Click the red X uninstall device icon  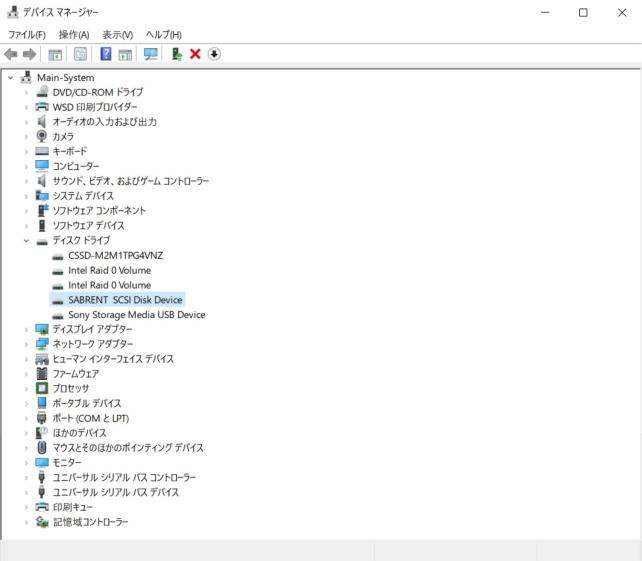tap(195, 54)
